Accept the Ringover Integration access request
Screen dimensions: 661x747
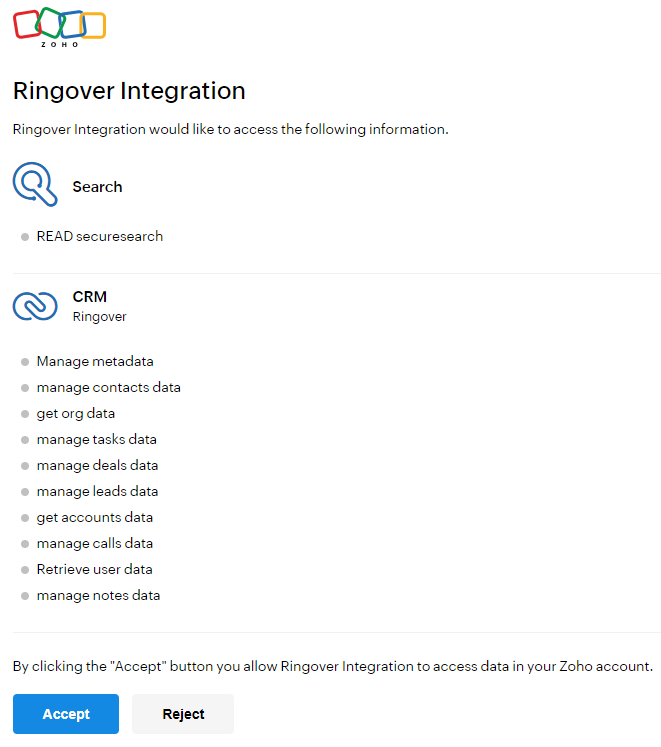point(66,714)
